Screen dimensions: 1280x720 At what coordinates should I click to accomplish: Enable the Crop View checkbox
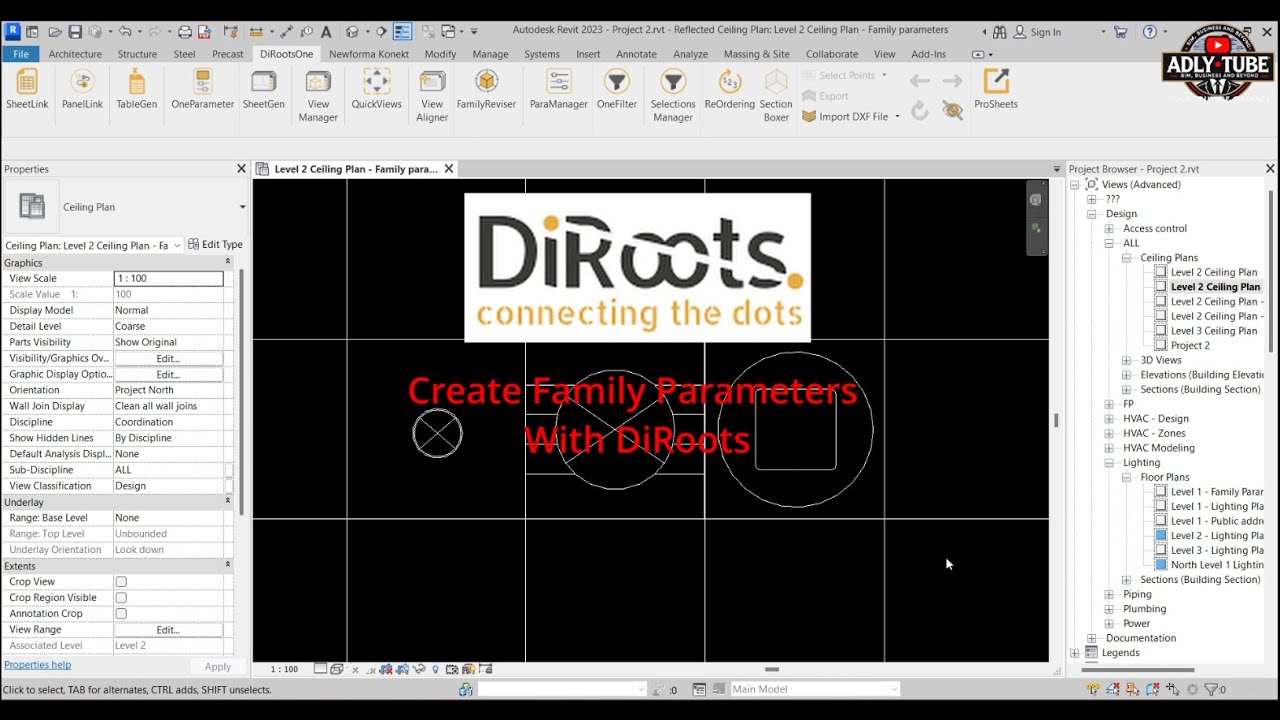(121, 582)
